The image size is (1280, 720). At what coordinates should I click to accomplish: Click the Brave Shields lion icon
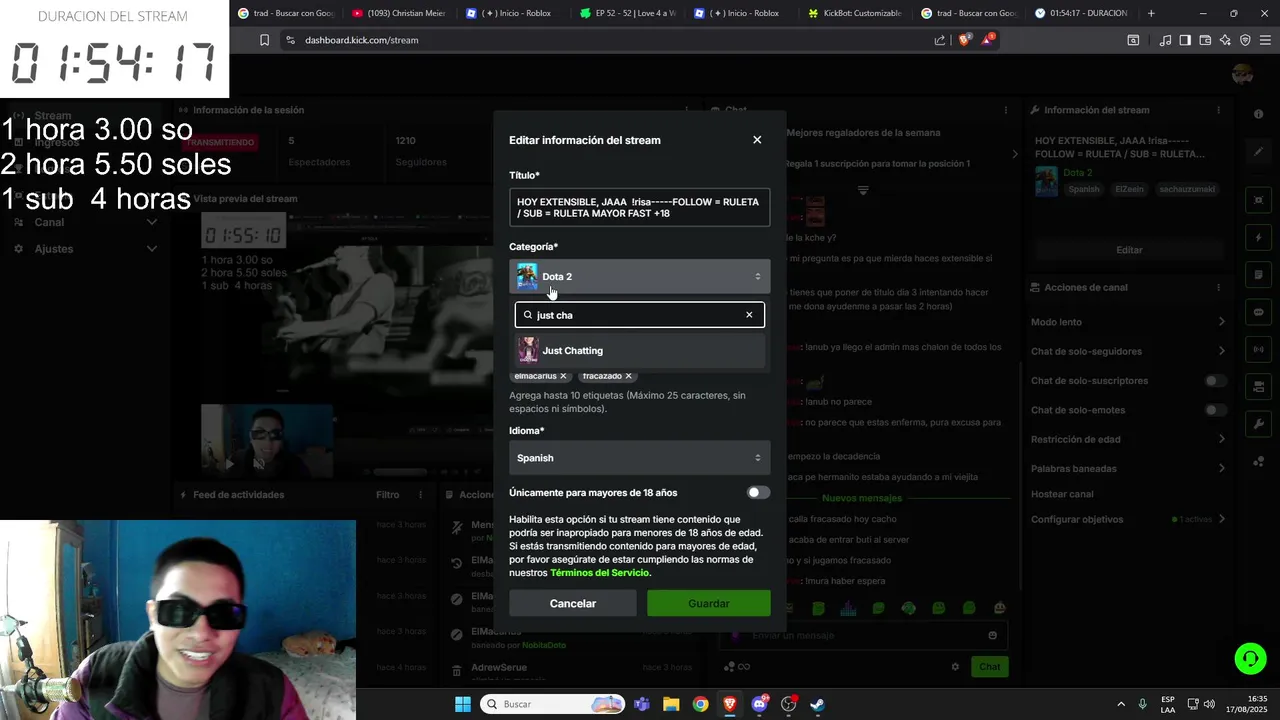[965, 40]
